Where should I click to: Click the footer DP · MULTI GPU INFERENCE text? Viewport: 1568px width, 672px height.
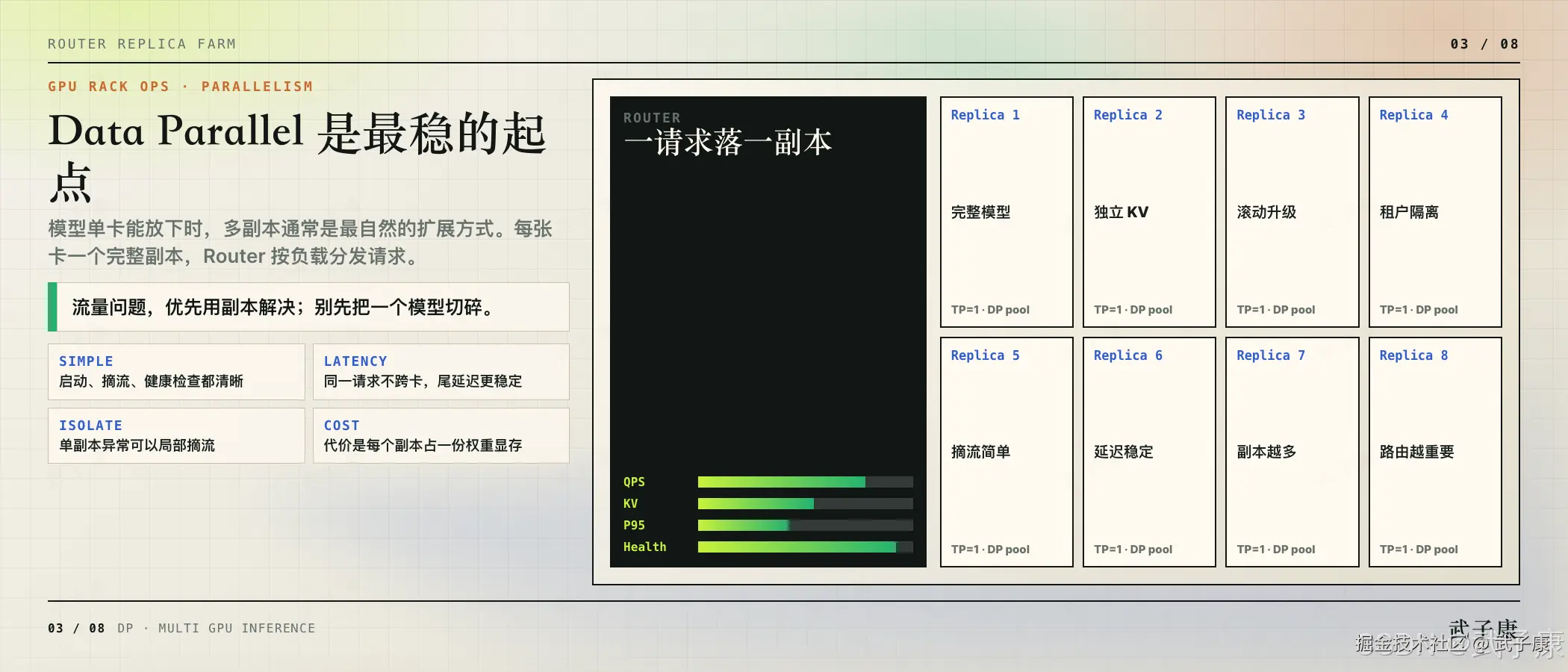[217, 629]
